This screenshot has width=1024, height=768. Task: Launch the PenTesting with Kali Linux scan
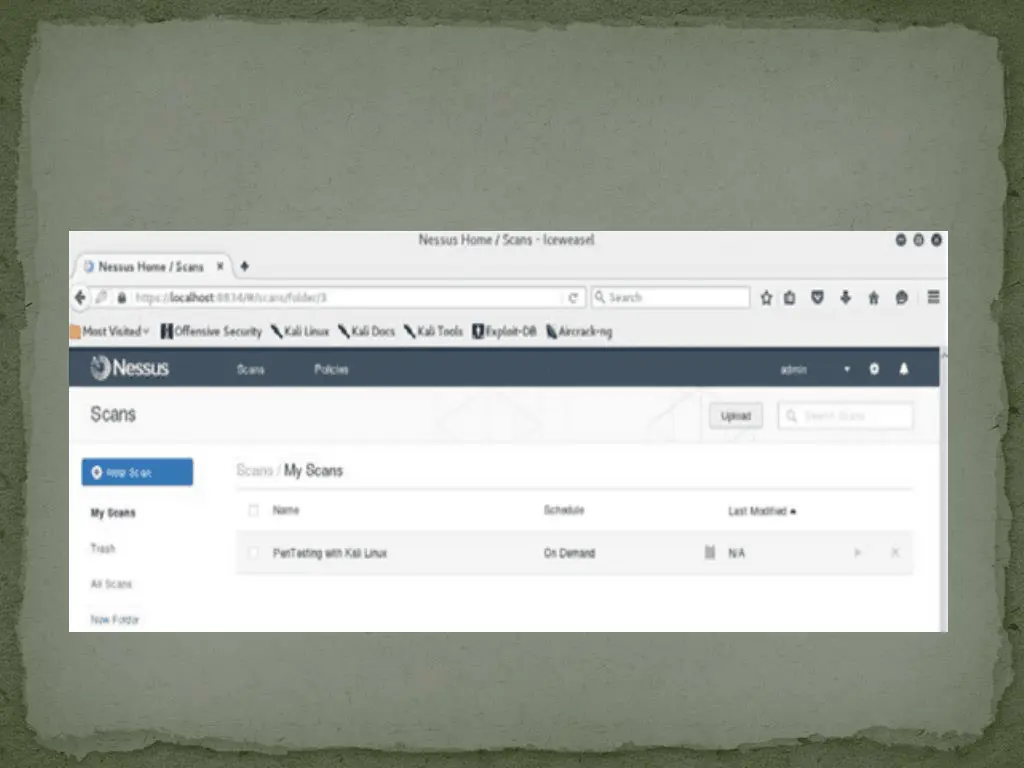coord(857,553)
